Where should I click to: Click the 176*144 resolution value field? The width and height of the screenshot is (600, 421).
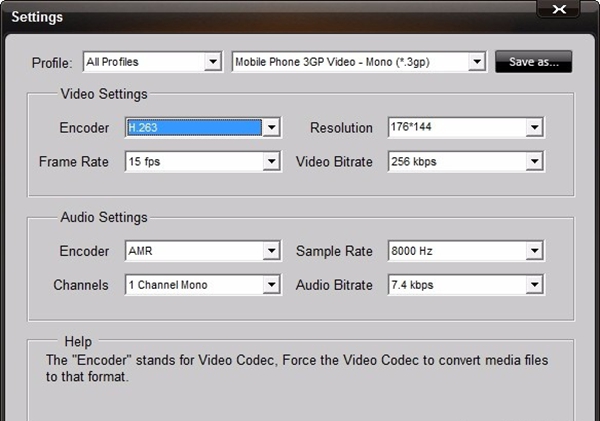point(457,127)
